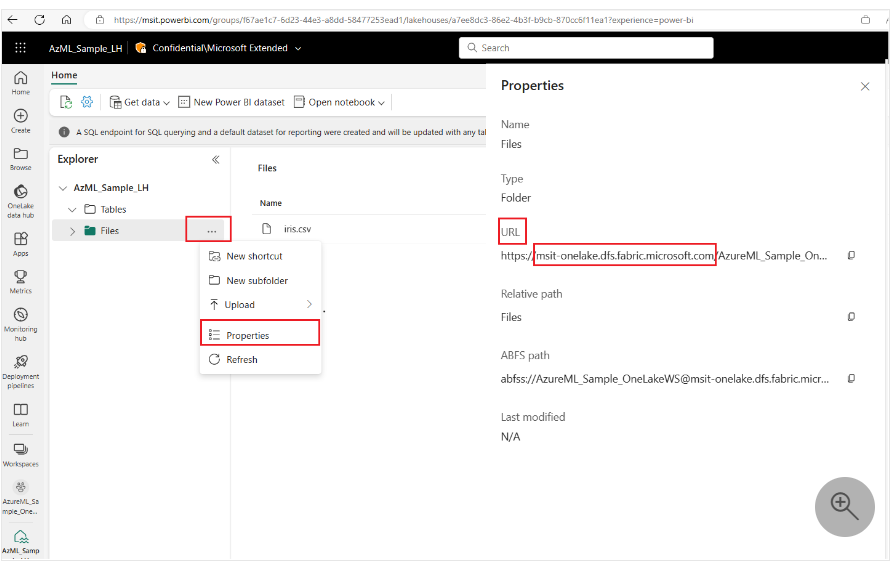Click the ABFS path value text
The width and height of the screenshot is (893, 565).
point(665,379)
